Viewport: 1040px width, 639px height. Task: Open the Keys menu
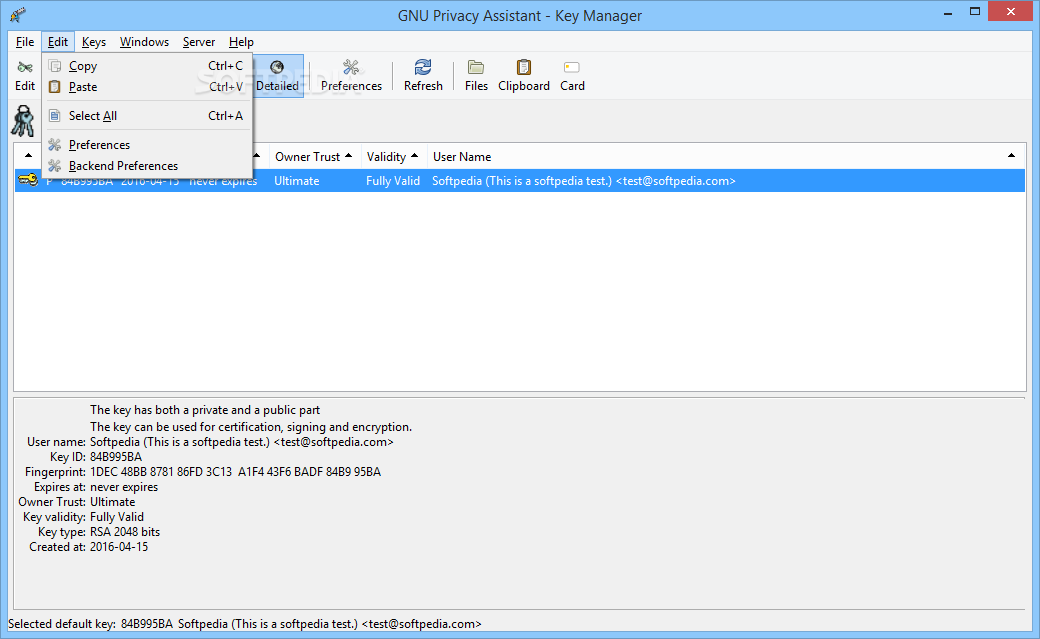tap(94, 42)
